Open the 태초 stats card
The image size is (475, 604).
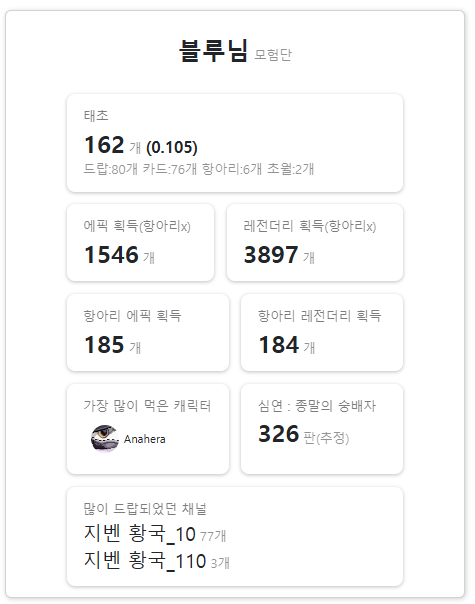coord(235,143)
